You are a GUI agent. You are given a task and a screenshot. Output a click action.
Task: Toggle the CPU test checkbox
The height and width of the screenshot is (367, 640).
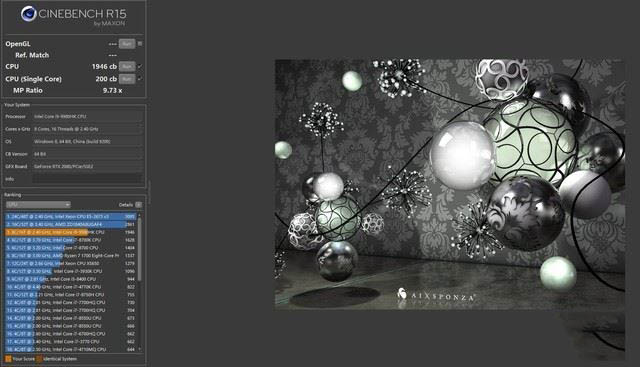click(x=140, y=67)
